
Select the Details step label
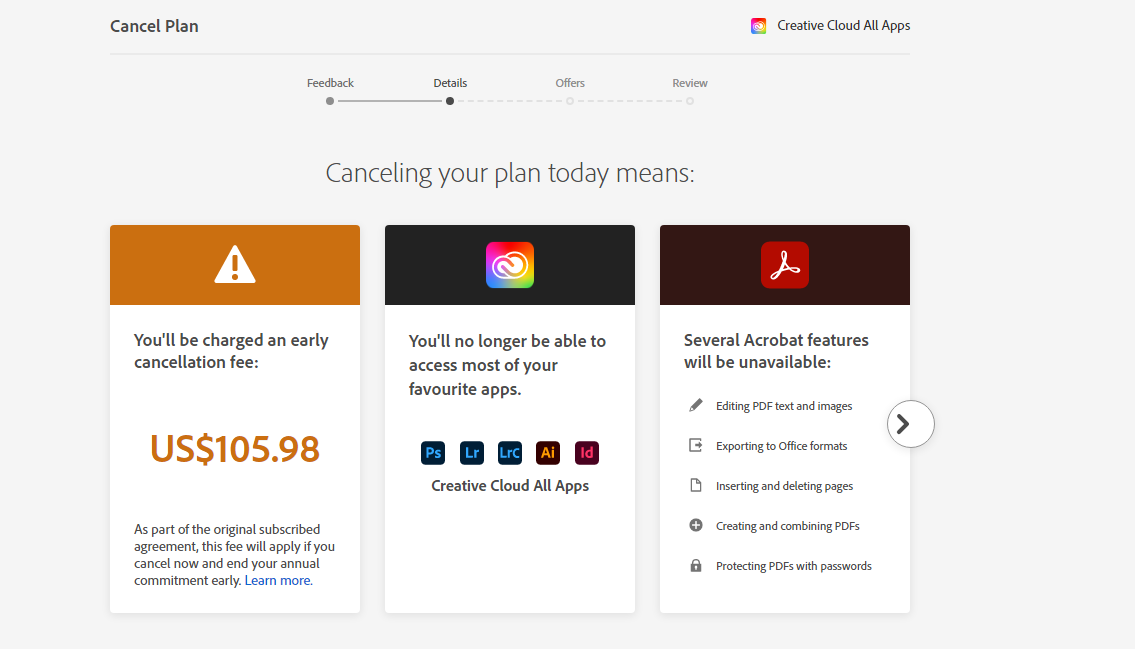[x=450, y=83]
